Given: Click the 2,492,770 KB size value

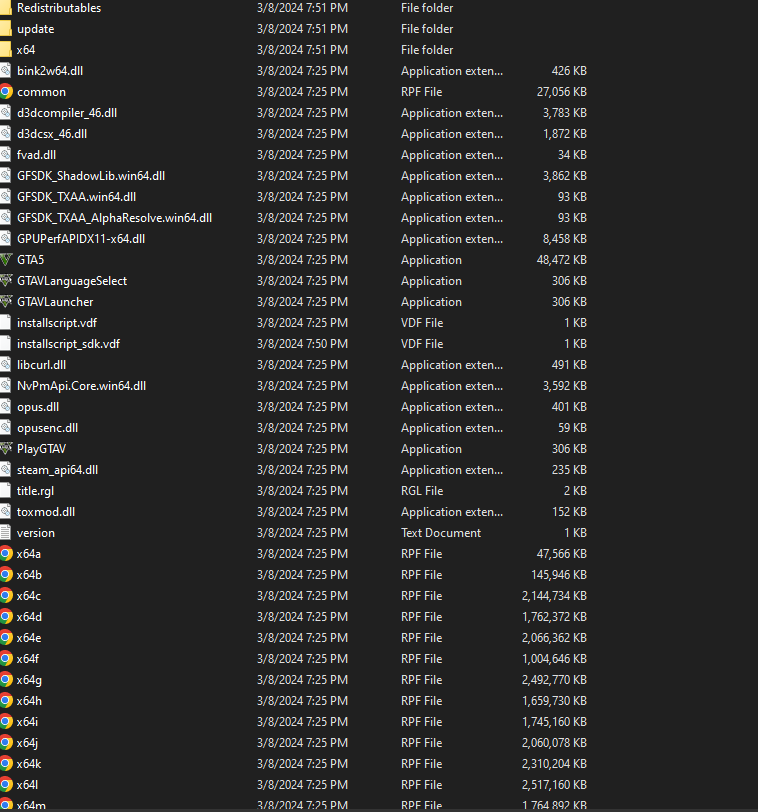Looking at the screenshot, I should pos(555,679).
